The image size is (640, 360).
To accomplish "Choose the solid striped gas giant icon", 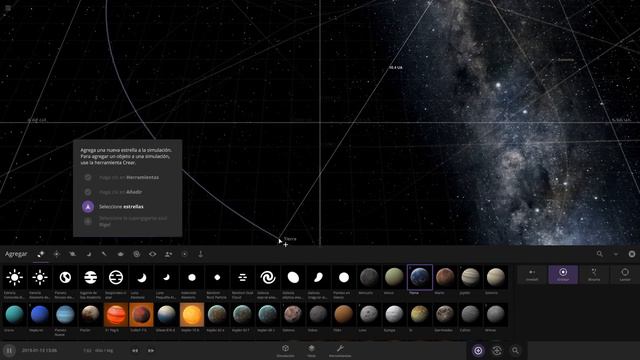I will (91, 278).
